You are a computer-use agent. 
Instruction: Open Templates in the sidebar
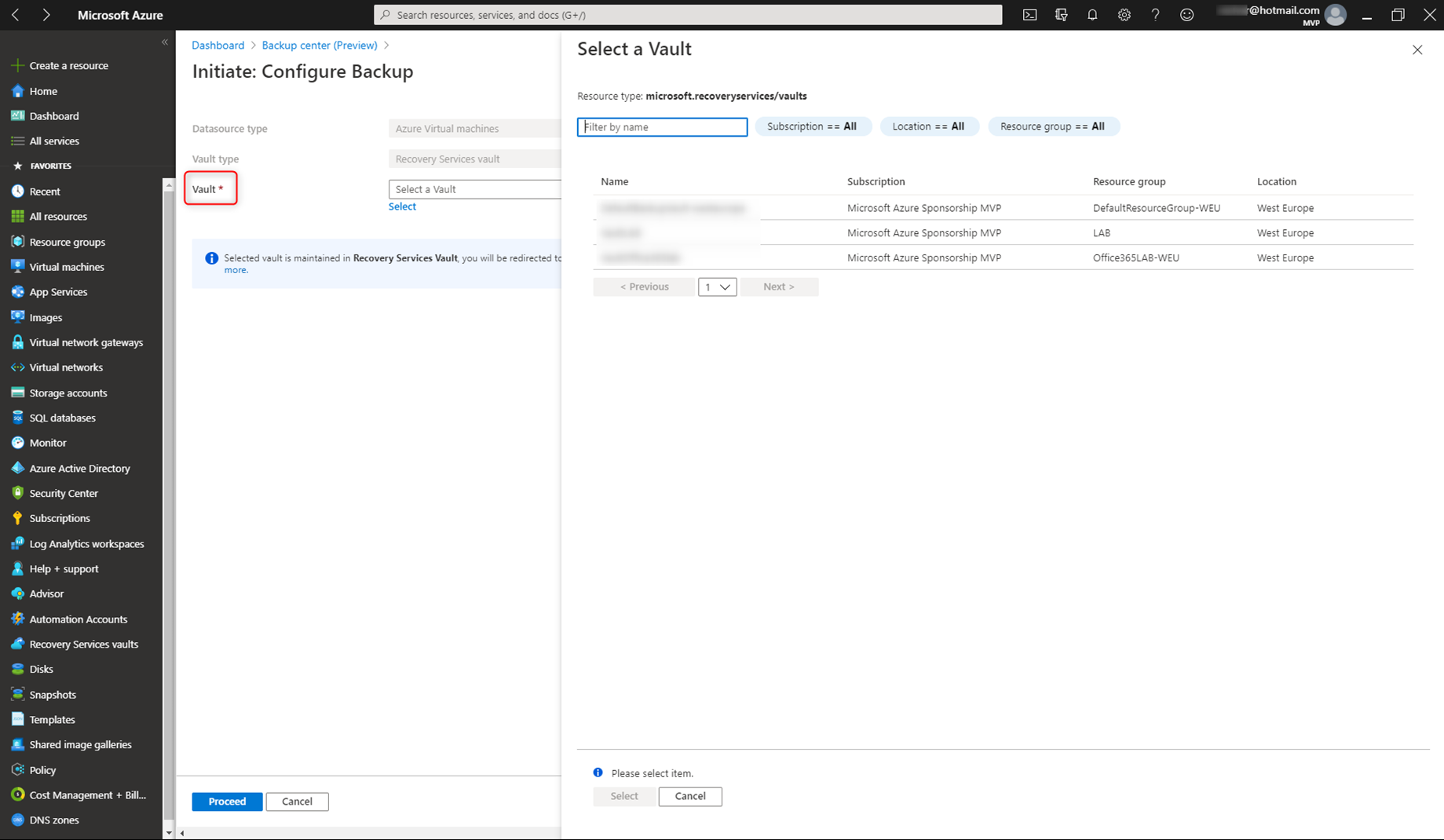[x=52, y=719]
